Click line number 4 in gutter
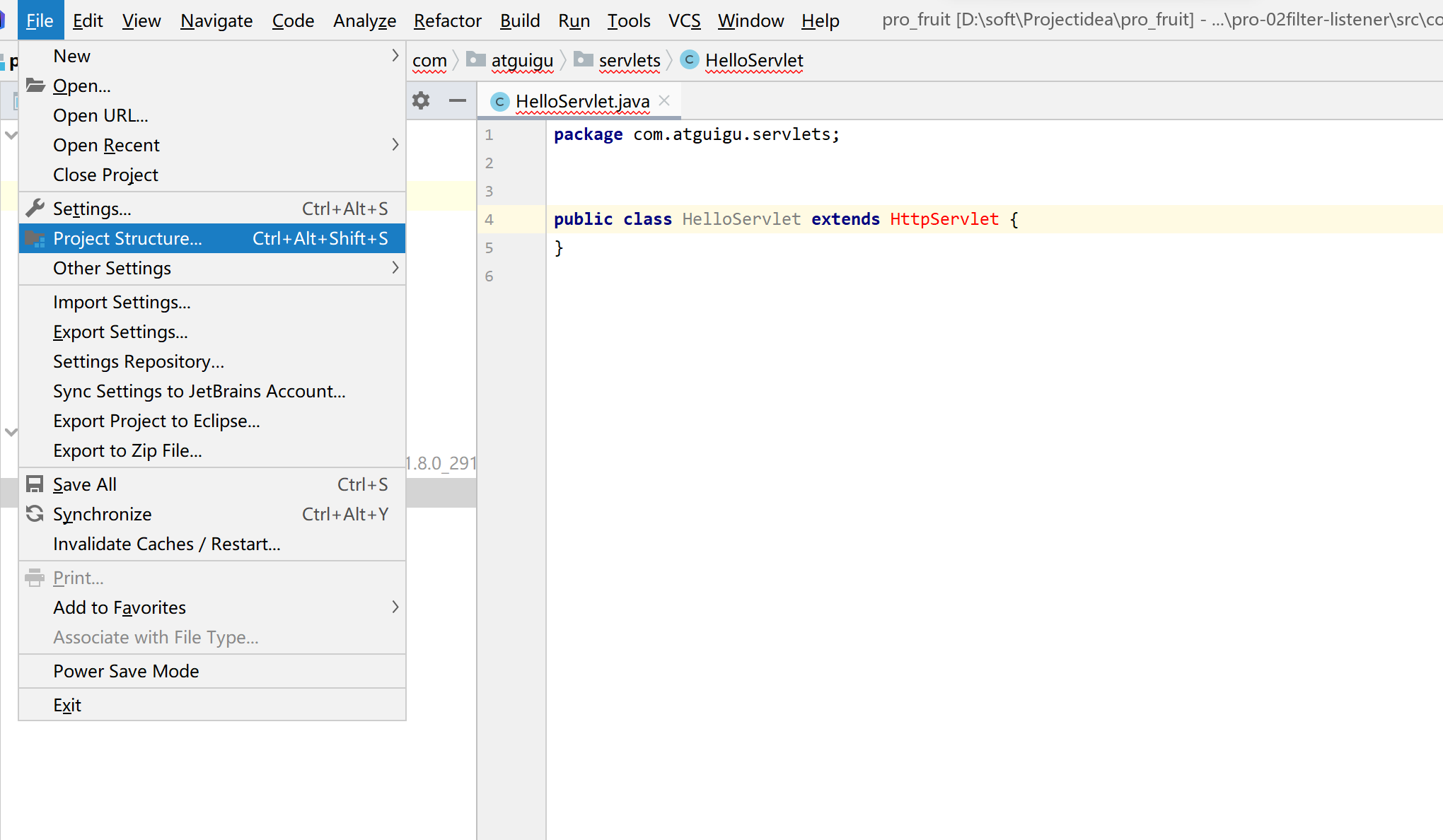1443x840 pixels. (489, 220)
